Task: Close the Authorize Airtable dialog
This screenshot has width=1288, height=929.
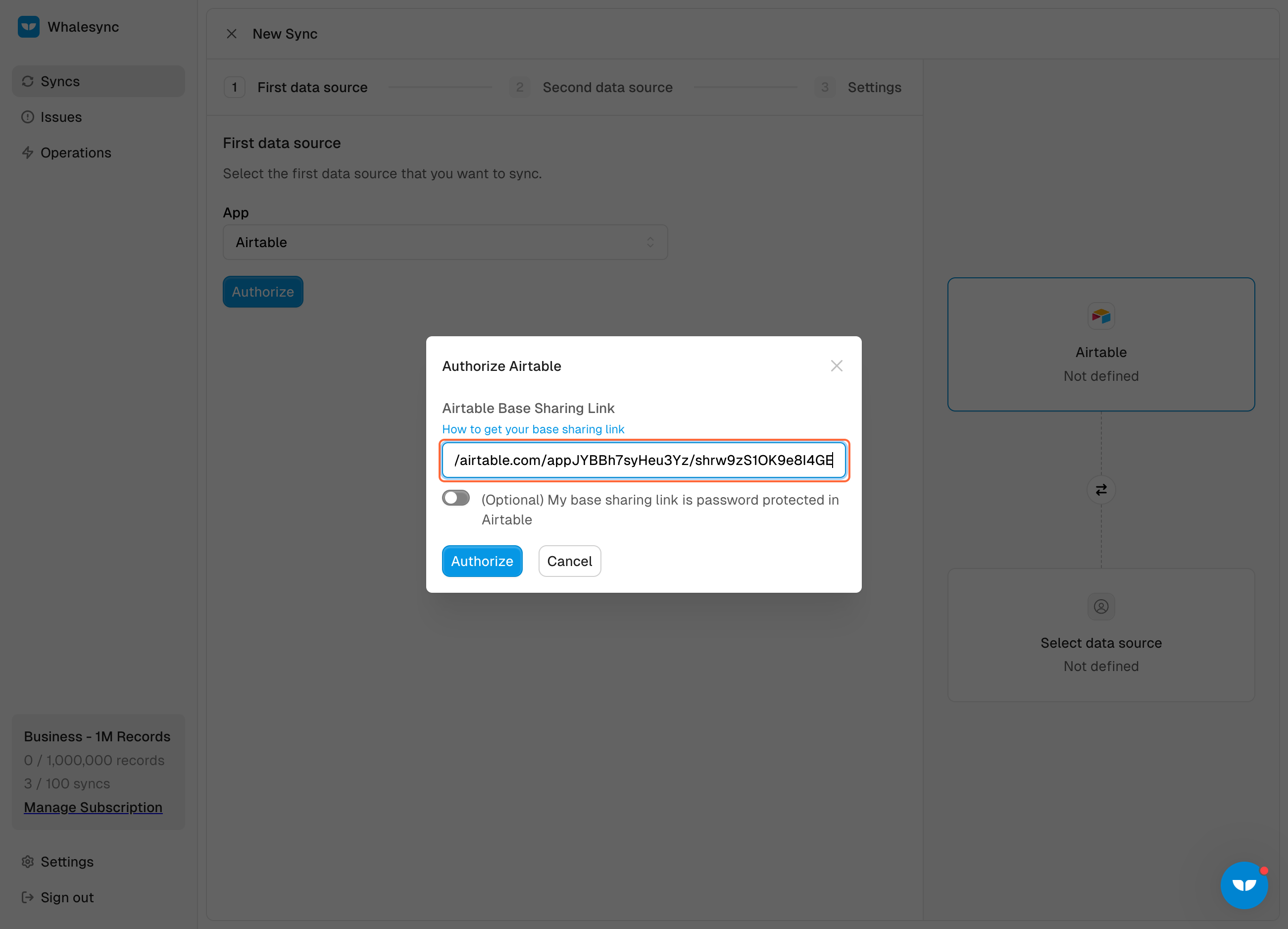Action: (x=837, y=366)
